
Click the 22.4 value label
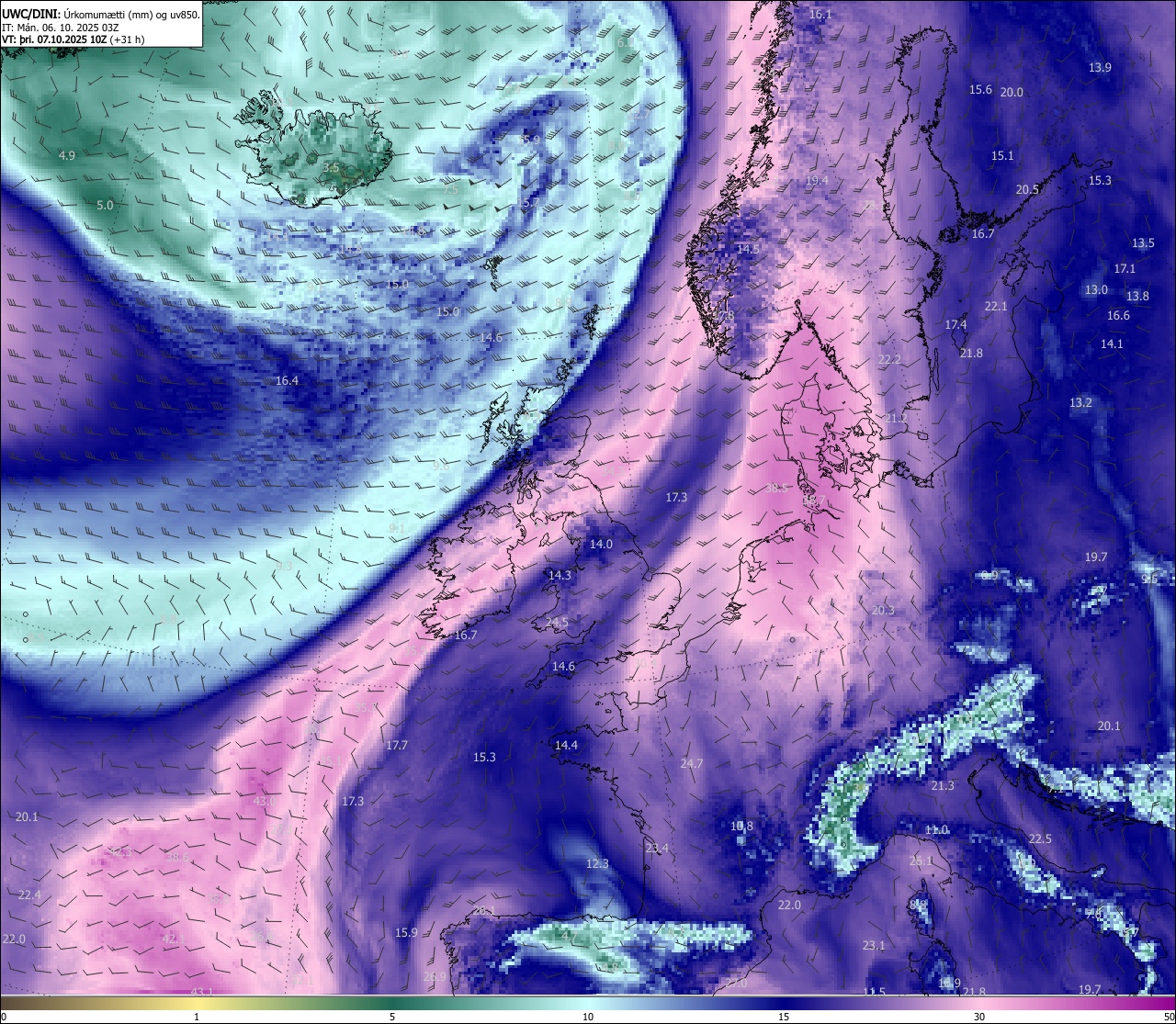[x=29, y=895]
